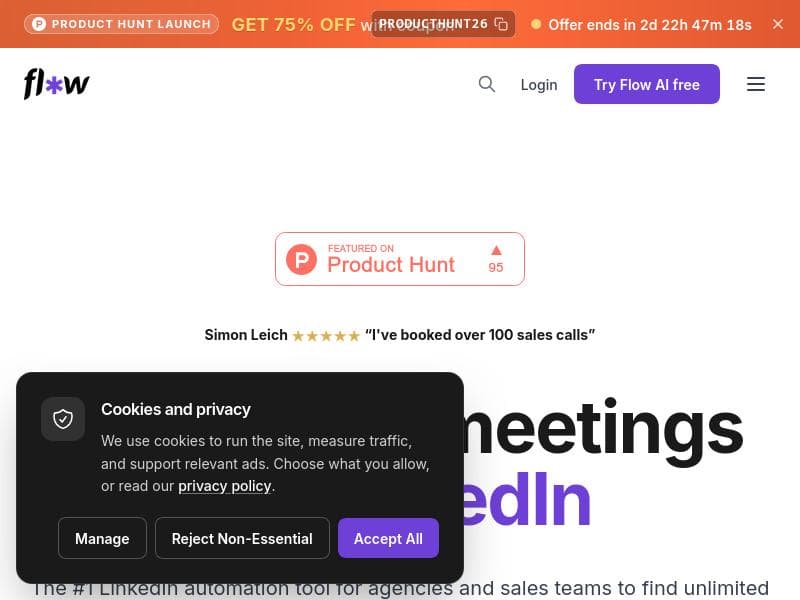The width and height of the screenshot is (800, 600).
Task: Click the Flow logo in header
Action: click(57, 84)
